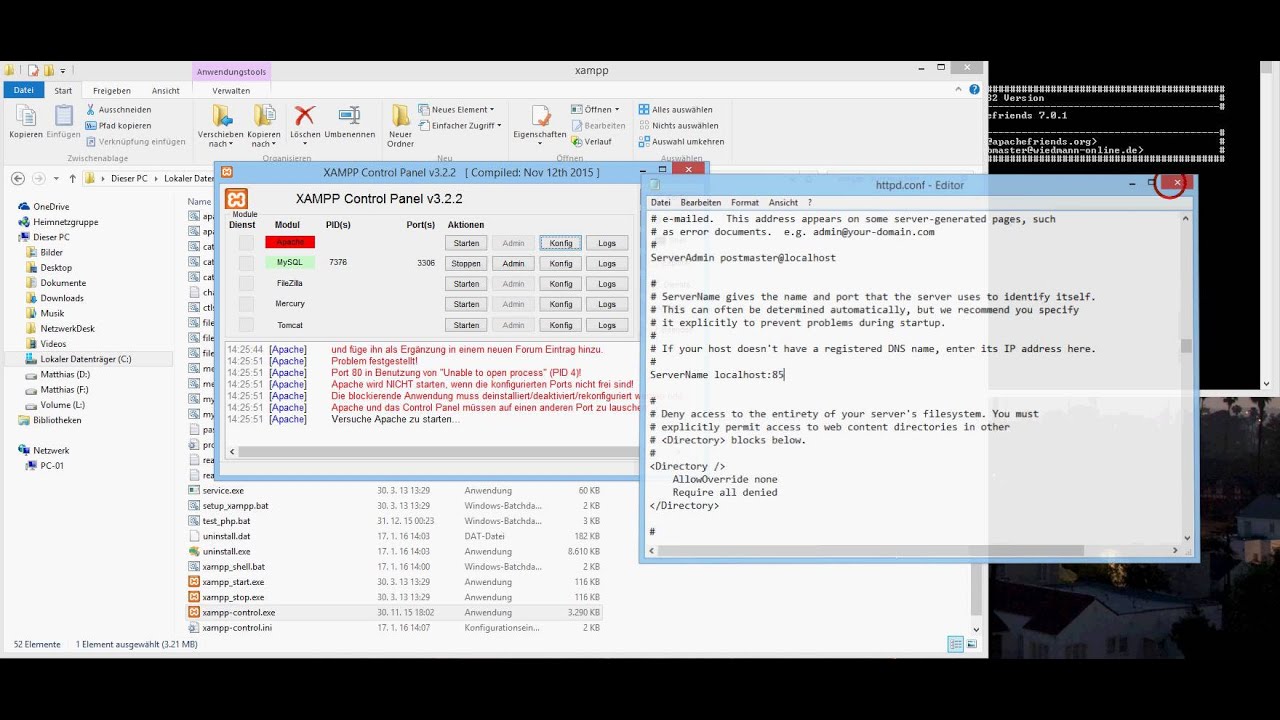
Task: Click the Explorer back arrow button
Action: [17, 178]
